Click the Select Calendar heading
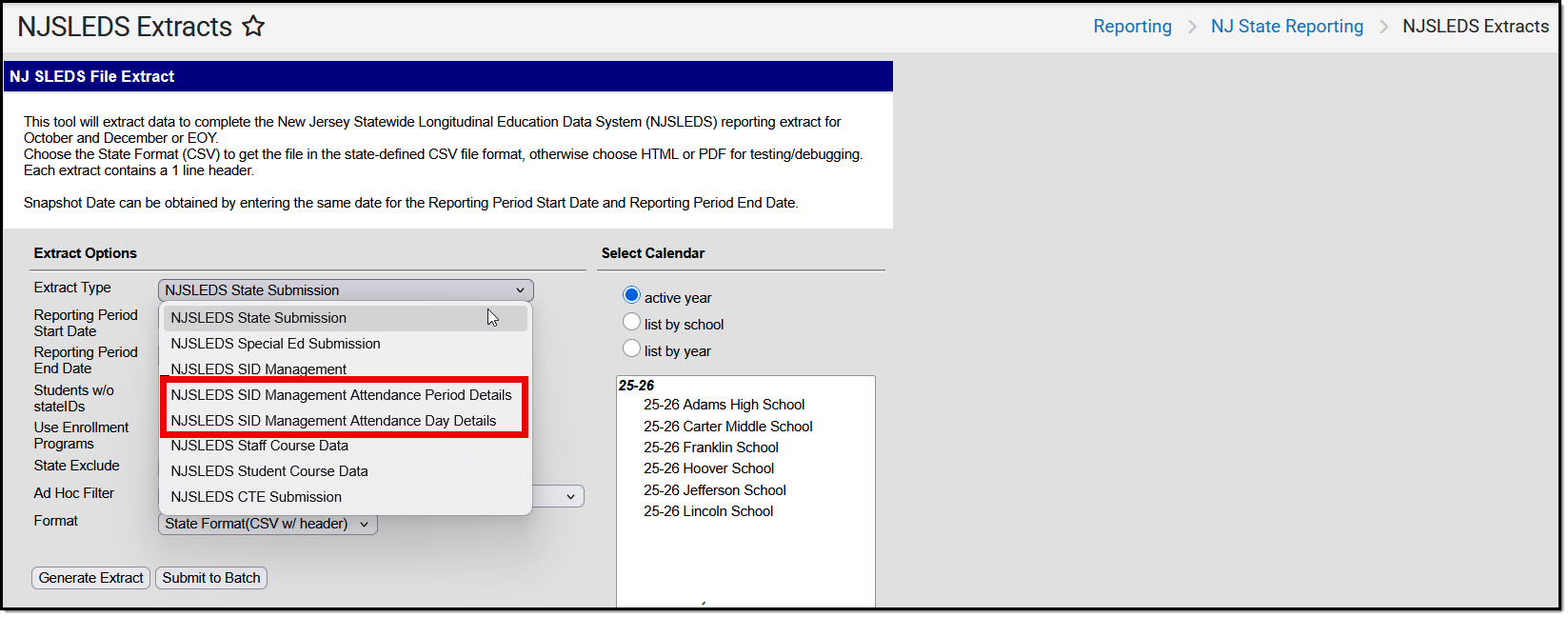Image resolution: width=1568 pixels, height=617 pixels. [x=653, y=253]
